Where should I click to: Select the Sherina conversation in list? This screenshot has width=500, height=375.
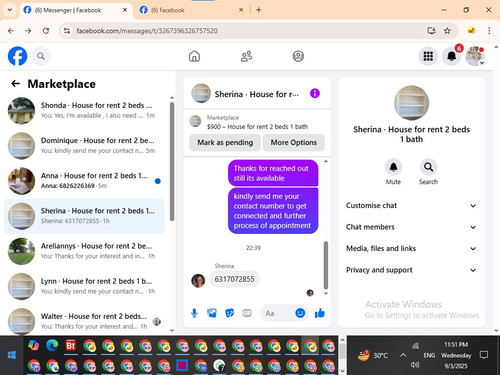point(84,216)
